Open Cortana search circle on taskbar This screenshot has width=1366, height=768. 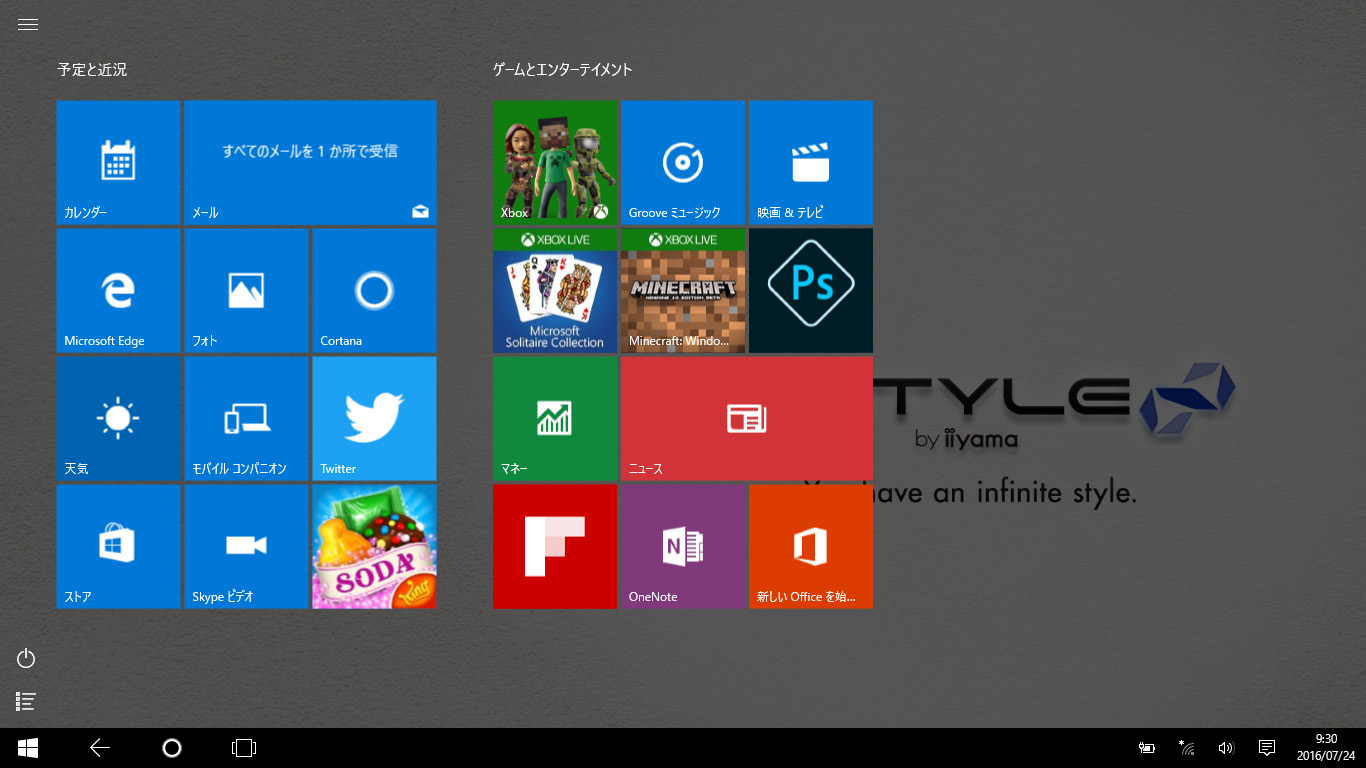(172, 748)
